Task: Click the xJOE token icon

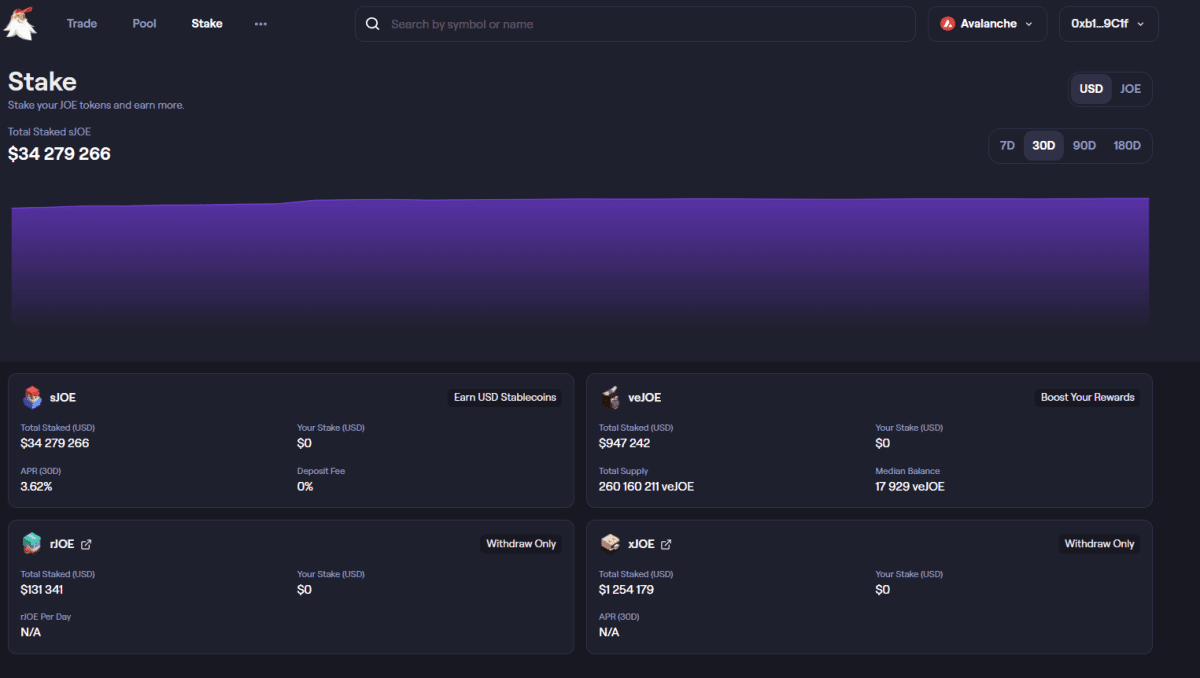Action: pyautogui.click(x=610, y=544)
